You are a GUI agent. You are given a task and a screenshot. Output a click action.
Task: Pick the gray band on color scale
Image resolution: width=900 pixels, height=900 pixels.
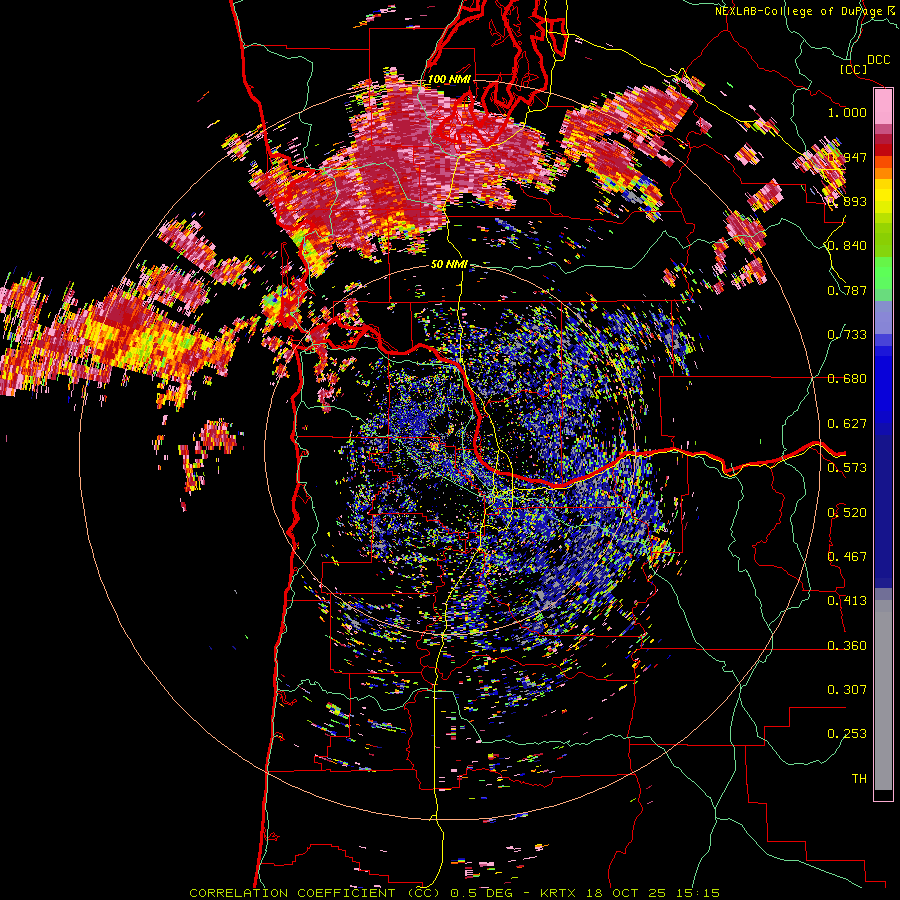tap(883, 695)
